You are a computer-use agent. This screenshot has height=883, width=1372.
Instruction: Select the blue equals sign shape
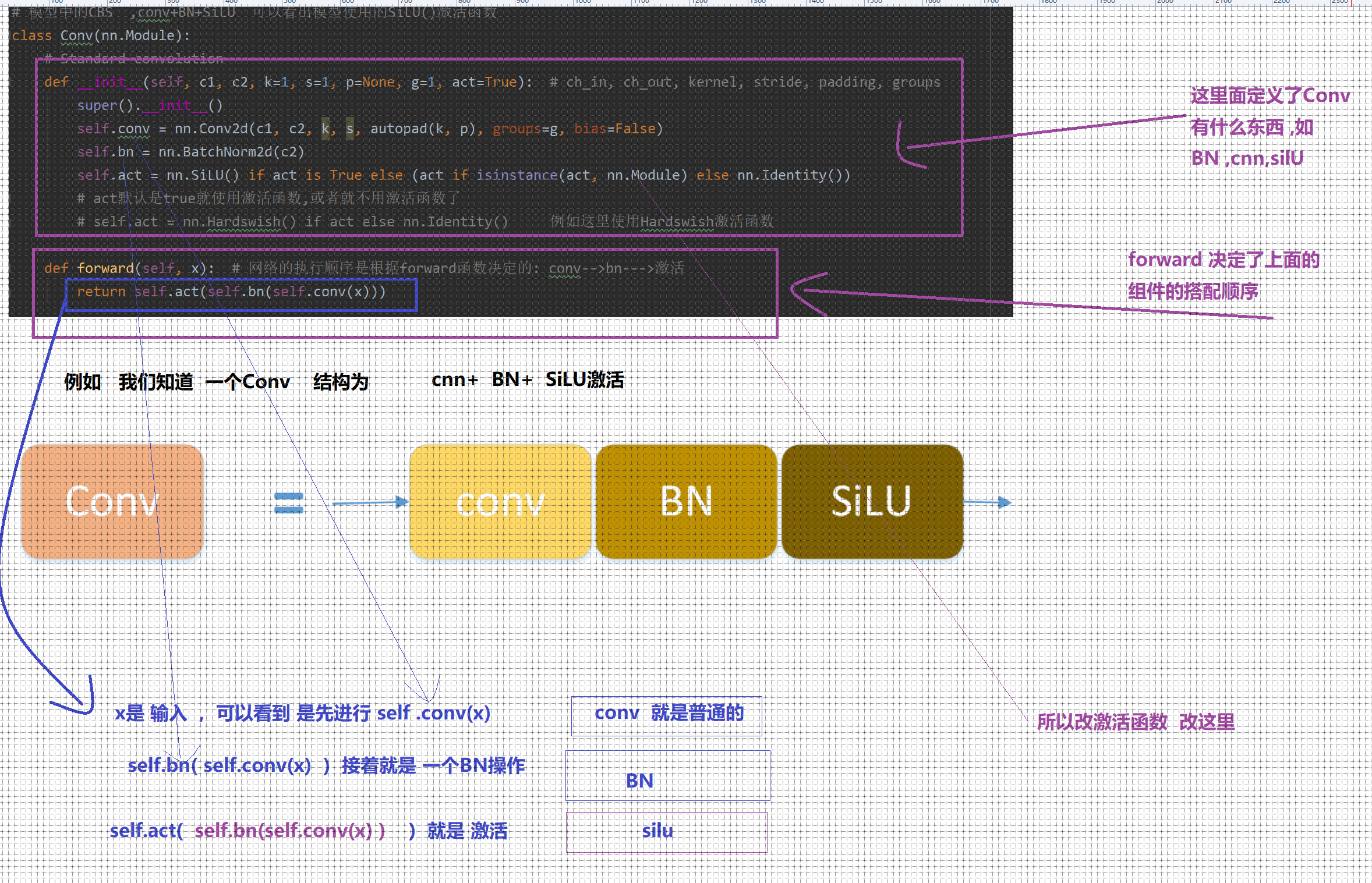pyautogui.click(x=289, y=503)
